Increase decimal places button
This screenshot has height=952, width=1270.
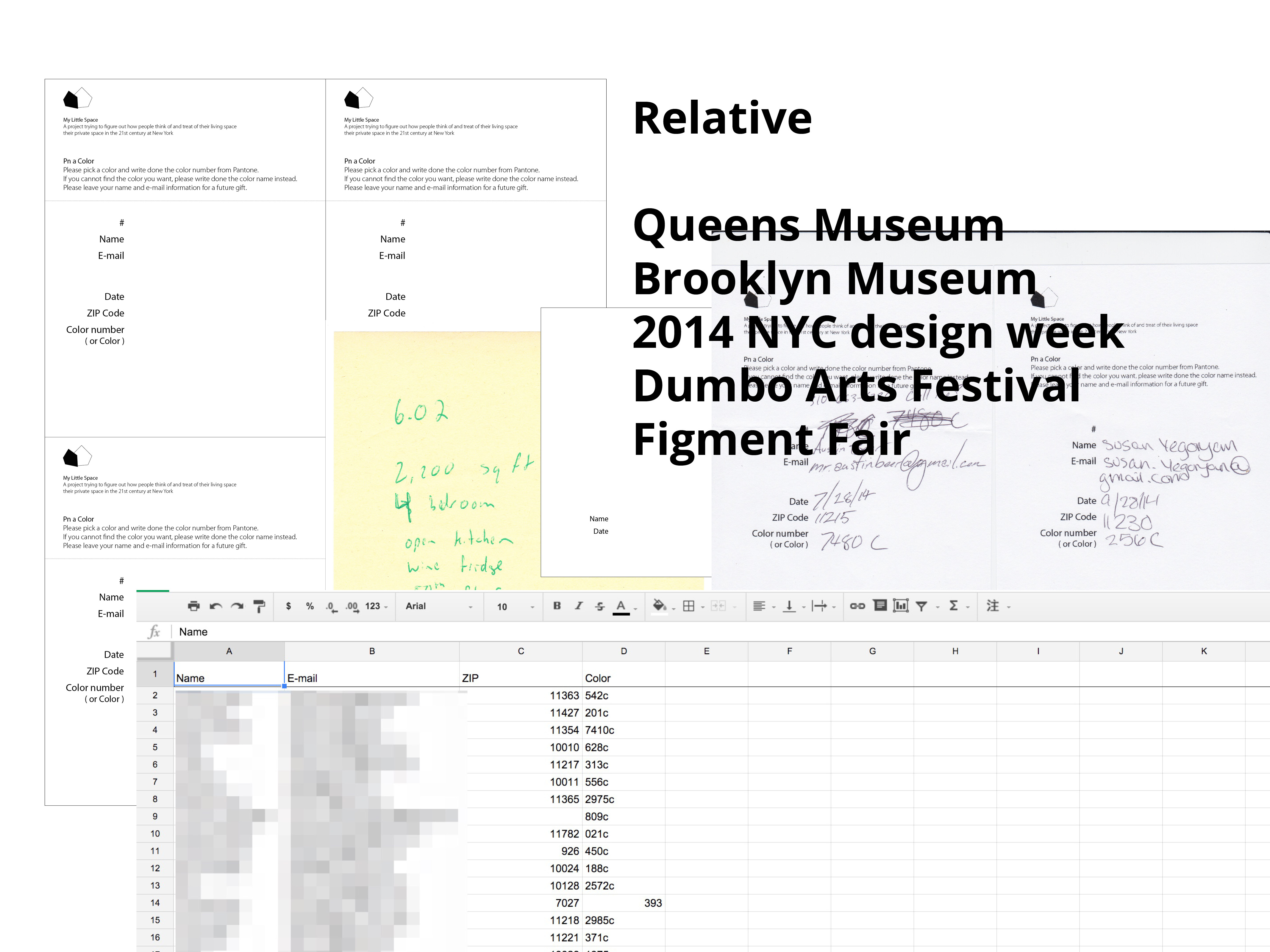352,607
